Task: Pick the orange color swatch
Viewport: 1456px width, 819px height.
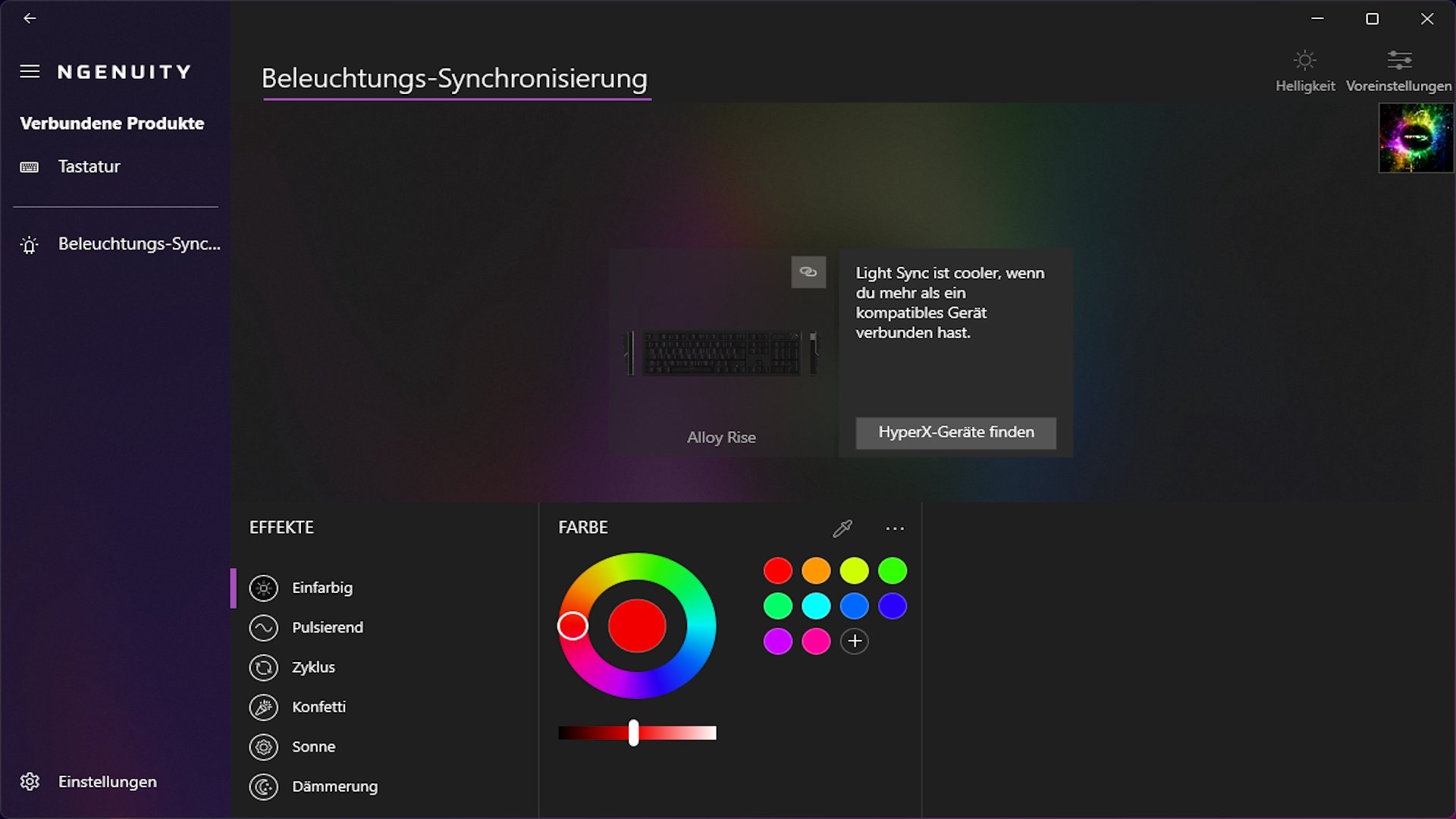Action: coord(816,570)
